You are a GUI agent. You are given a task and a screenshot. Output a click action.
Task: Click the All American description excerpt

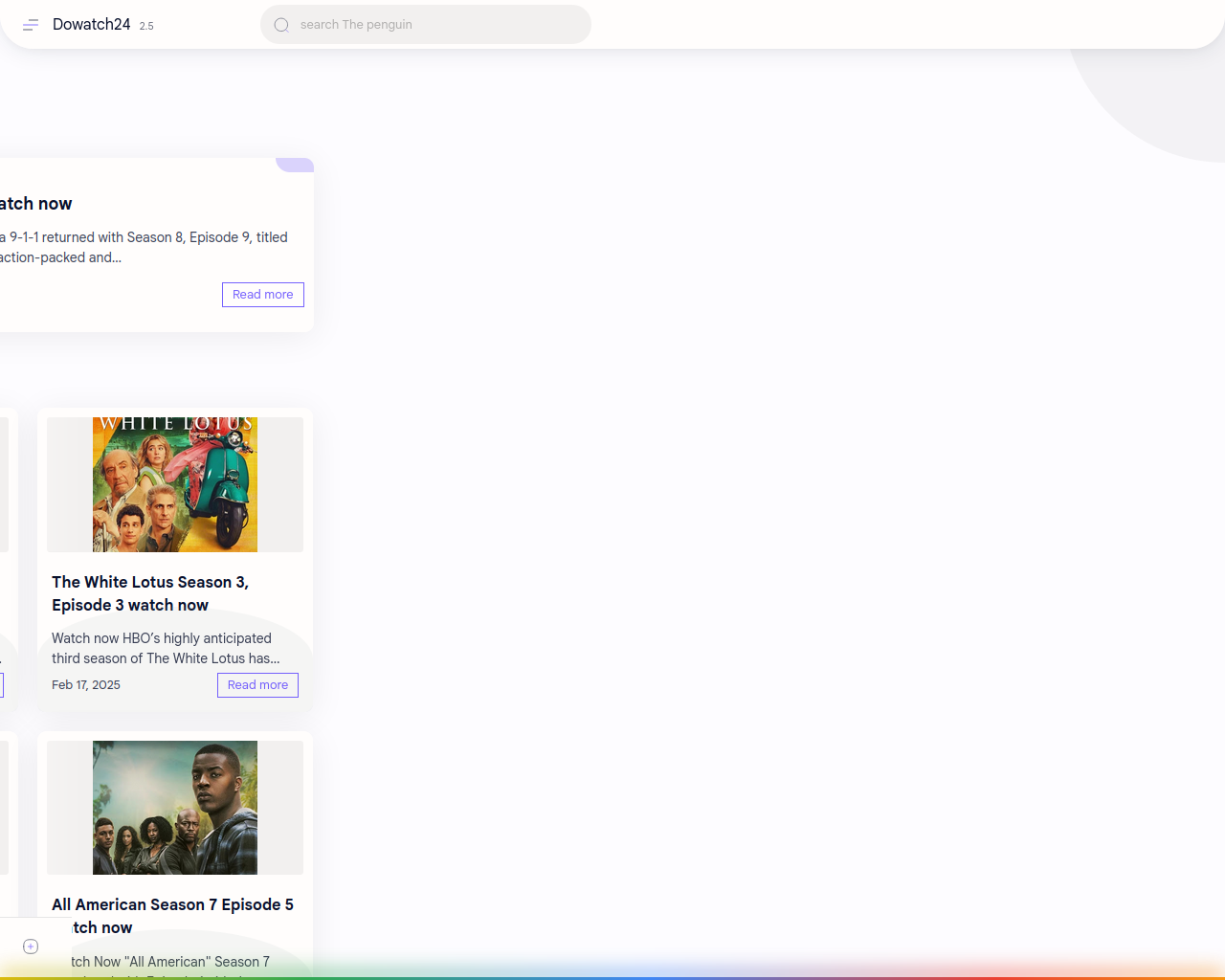coord(170,961)
